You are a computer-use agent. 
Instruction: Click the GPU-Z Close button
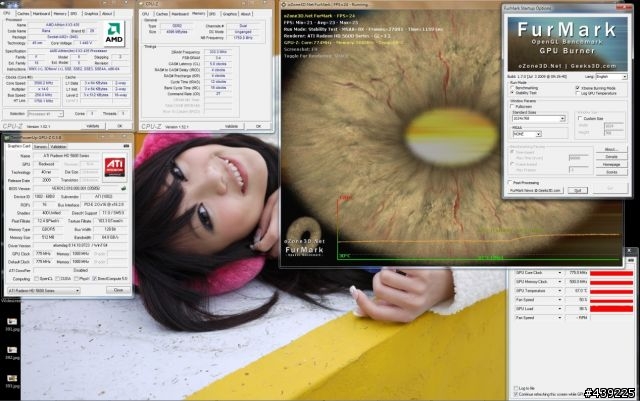[118, 290]
